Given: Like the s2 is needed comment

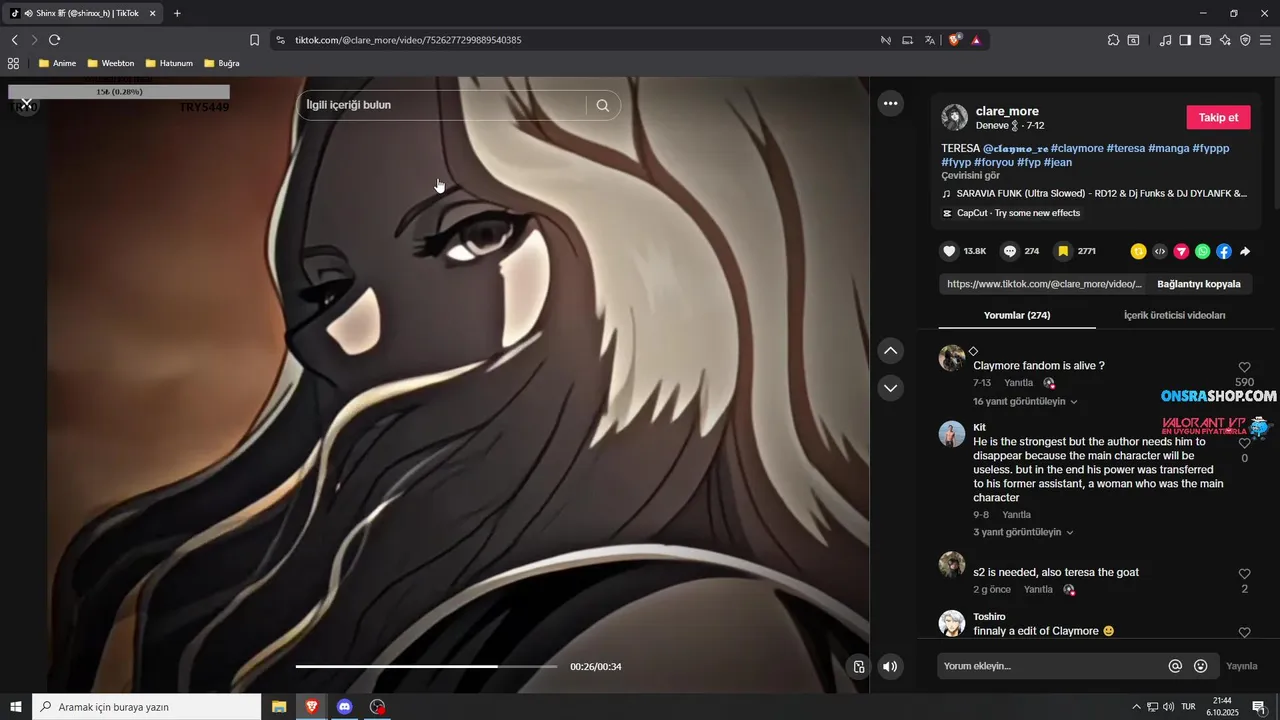Looking at the screenshot, I should coord(1245,574).
